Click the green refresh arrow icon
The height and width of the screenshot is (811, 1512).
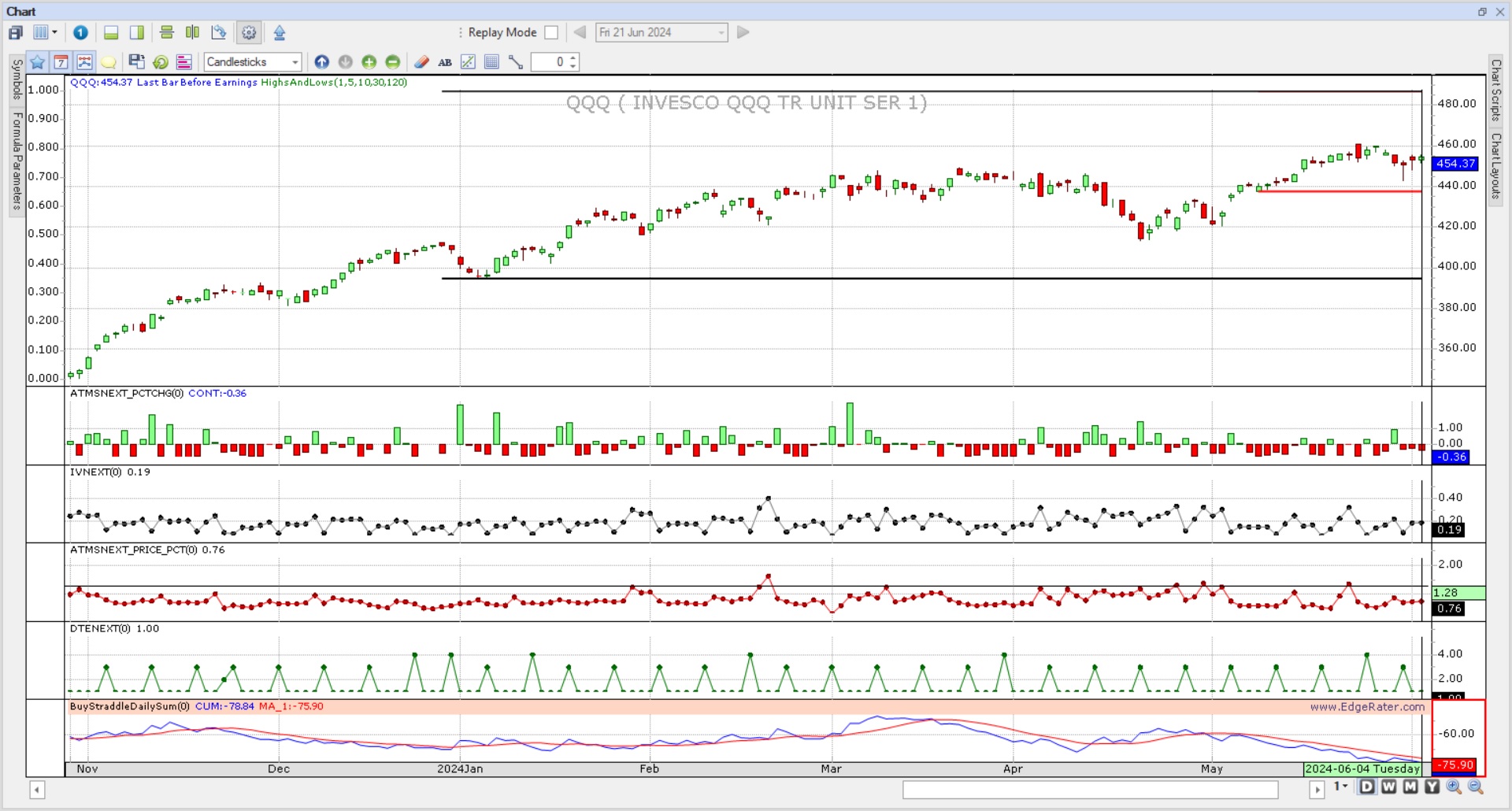point(160,61)
